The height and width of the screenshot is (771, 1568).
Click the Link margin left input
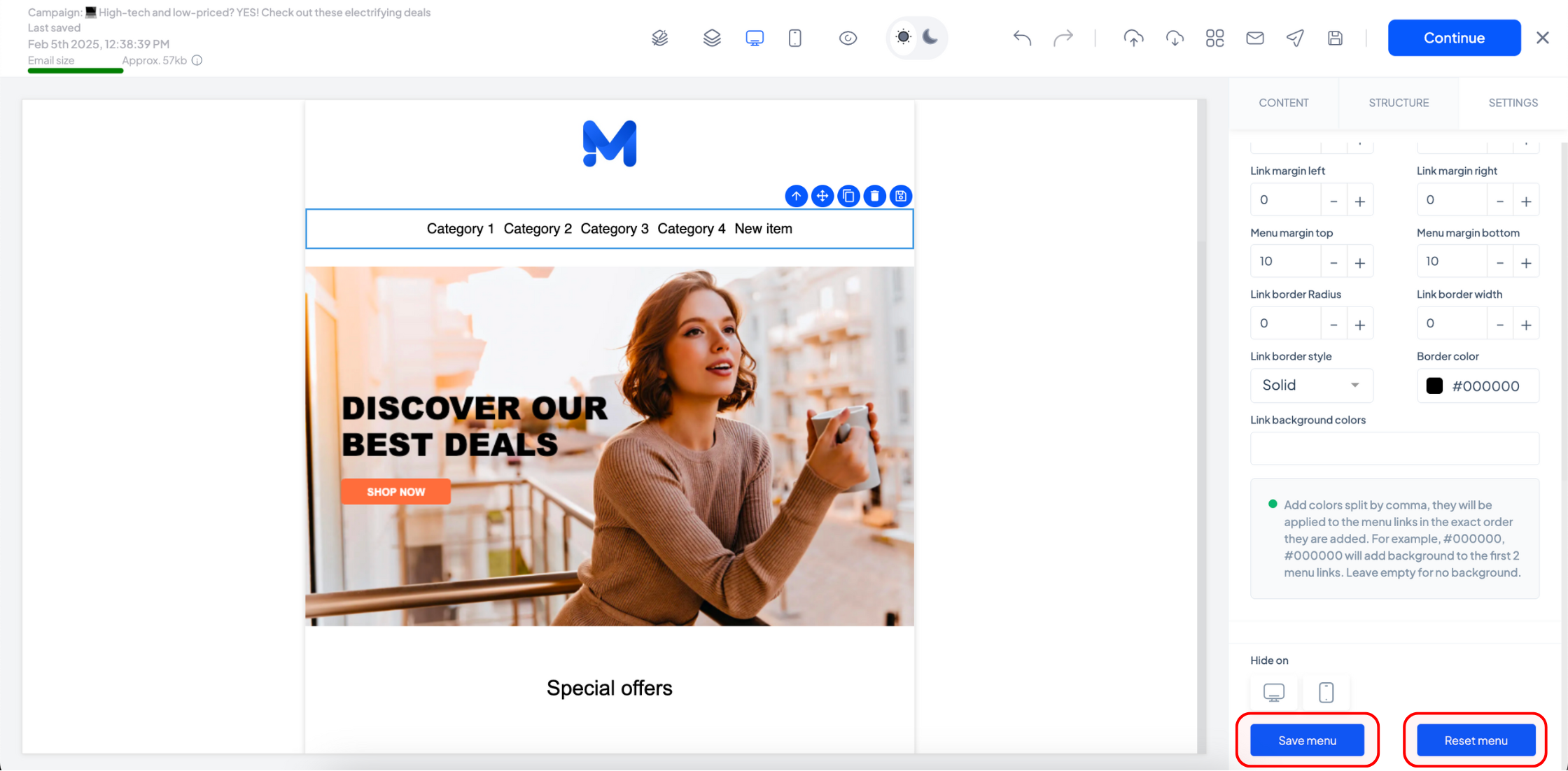coord(1285,200)
